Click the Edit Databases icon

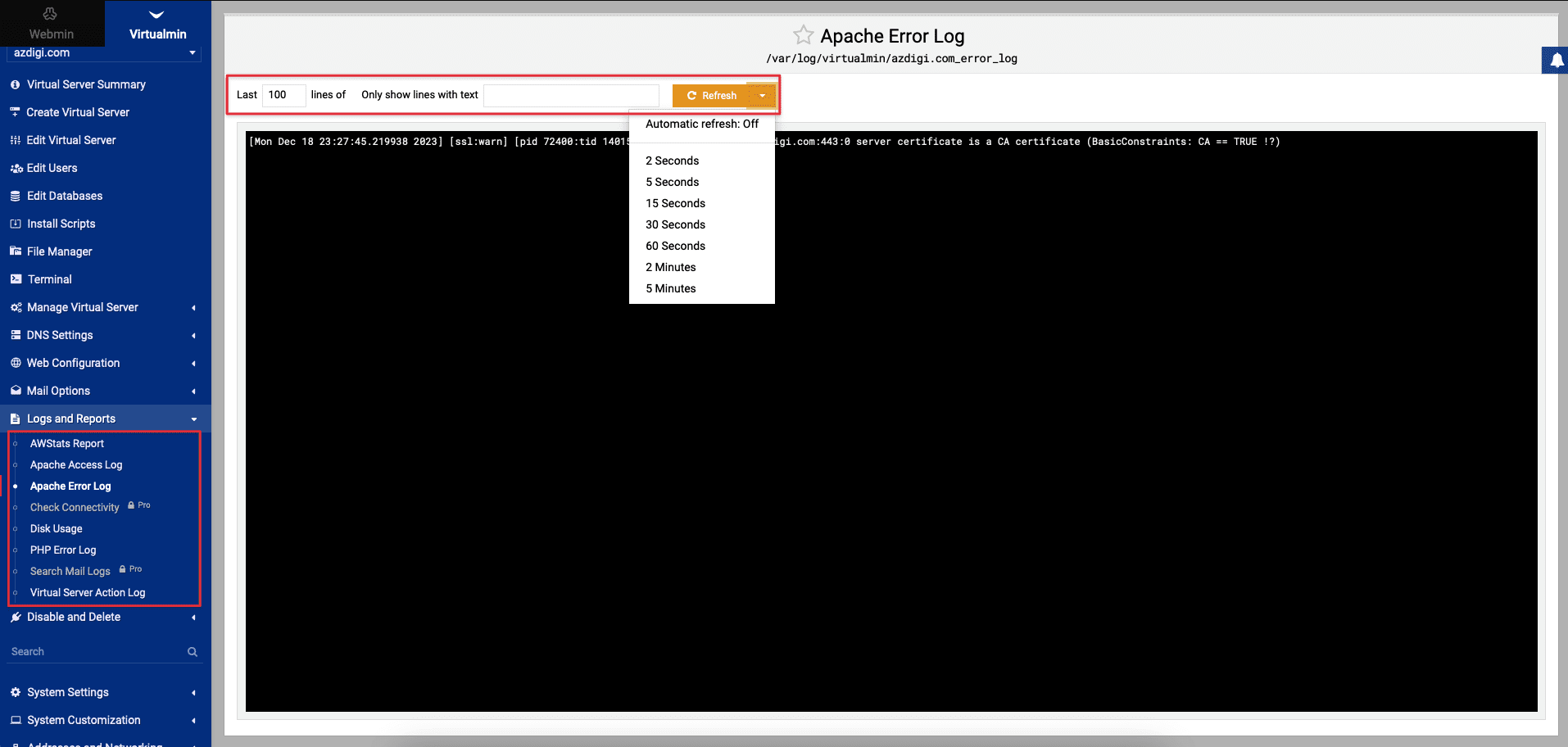click(x=16, y=196)
